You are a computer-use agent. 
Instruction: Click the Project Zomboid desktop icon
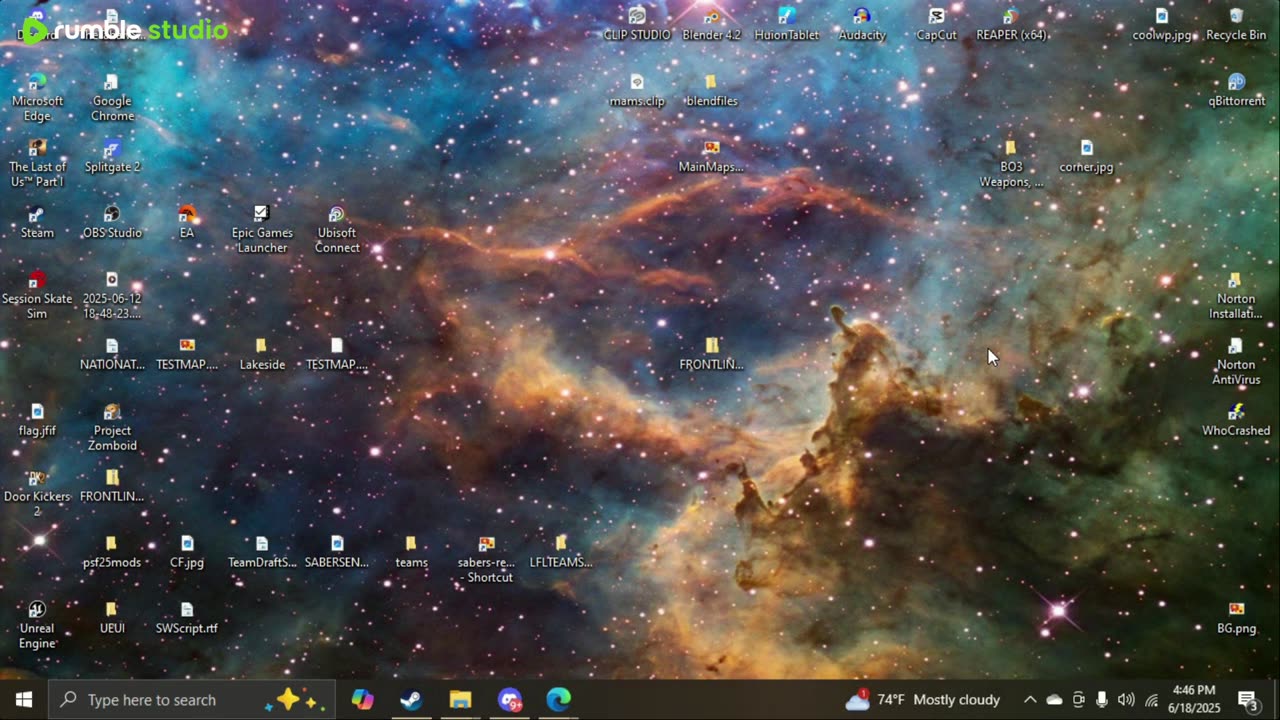click(x=112, y=428)
